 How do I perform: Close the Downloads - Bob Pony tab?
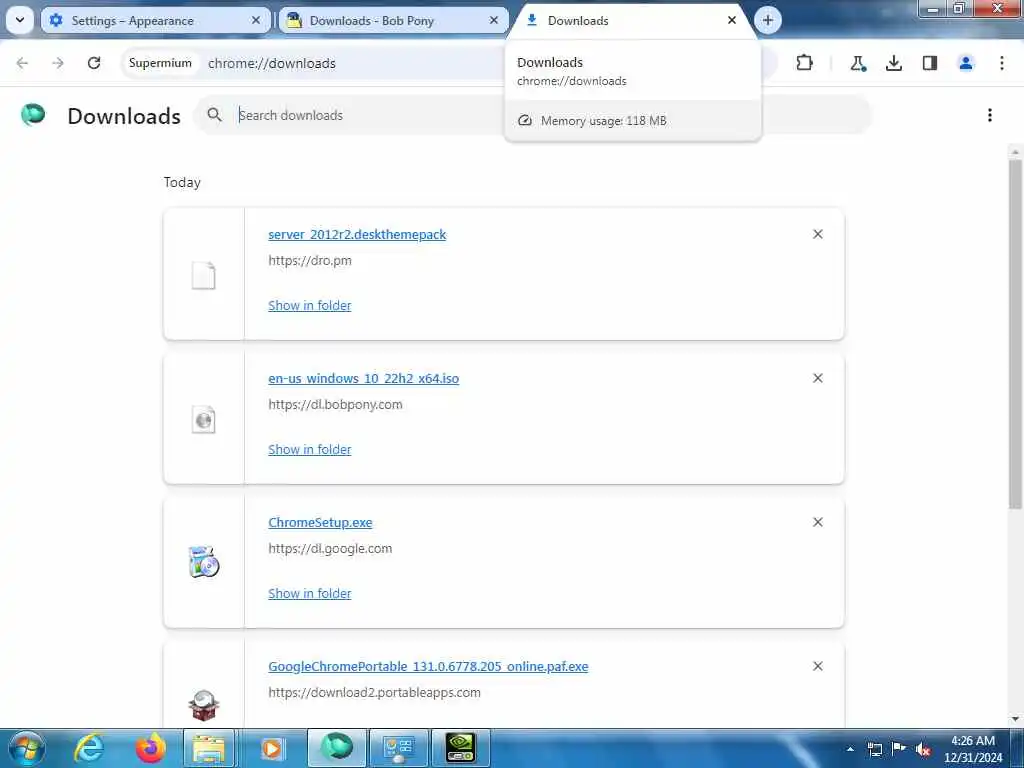click(494, 20)
